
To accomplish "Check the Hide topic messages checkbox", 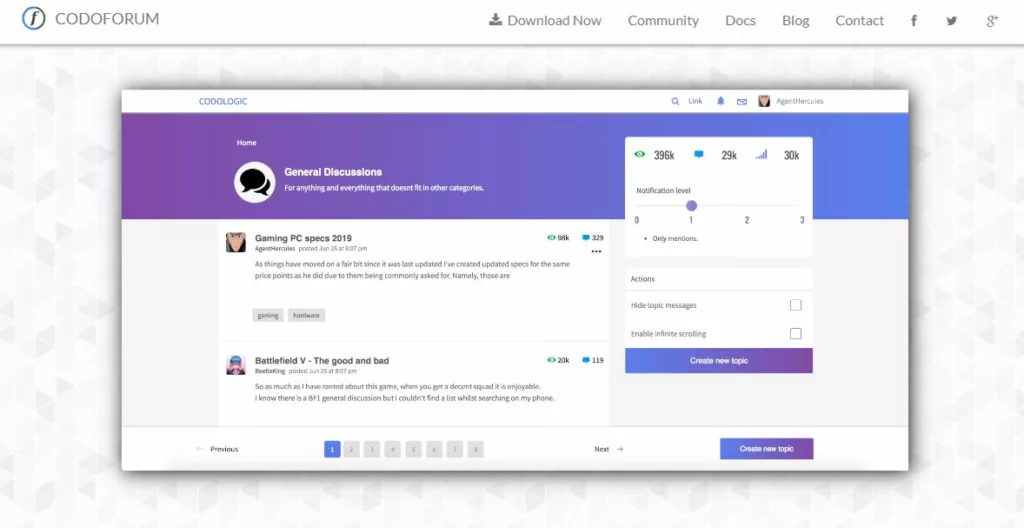I will point(795,305).
